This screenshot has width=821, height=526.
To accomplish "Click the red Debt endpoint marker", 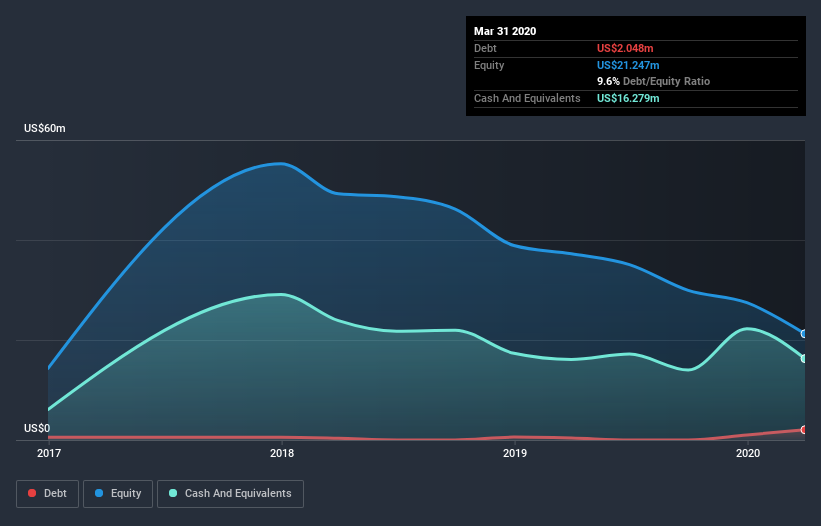I will pyautogui.click(x=804, y=430).
